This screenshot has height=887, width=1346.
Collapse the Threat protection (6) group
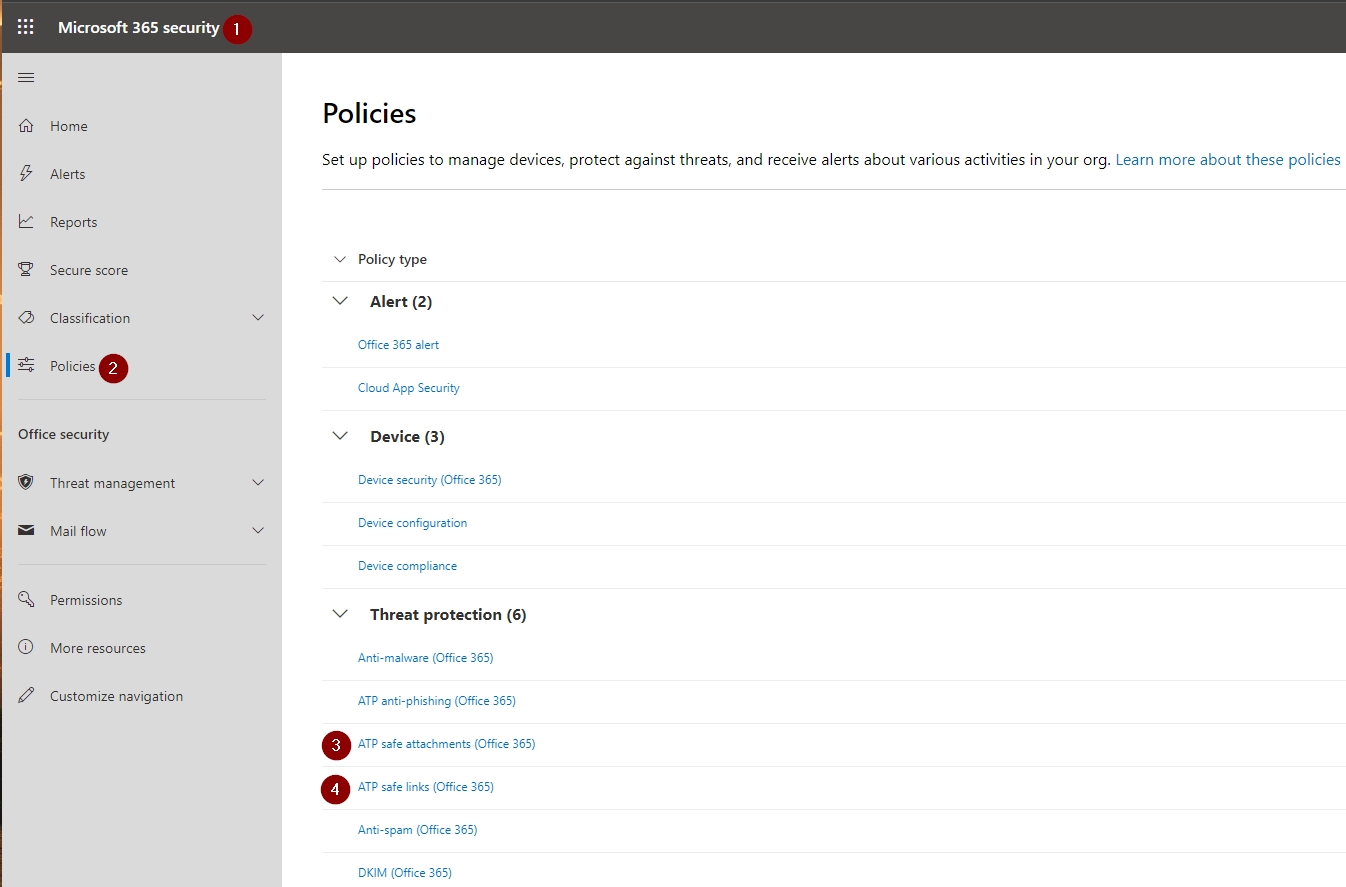pos(340,614)
